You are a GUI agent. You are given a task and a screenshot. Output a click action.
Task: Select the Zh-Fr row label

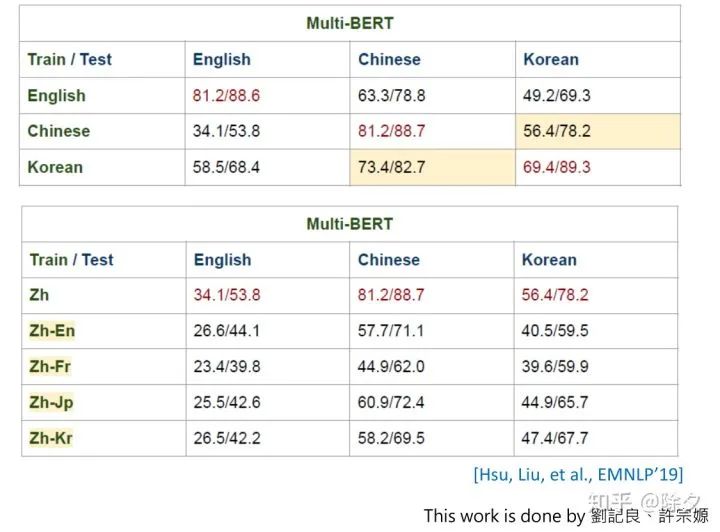[50, 367]
